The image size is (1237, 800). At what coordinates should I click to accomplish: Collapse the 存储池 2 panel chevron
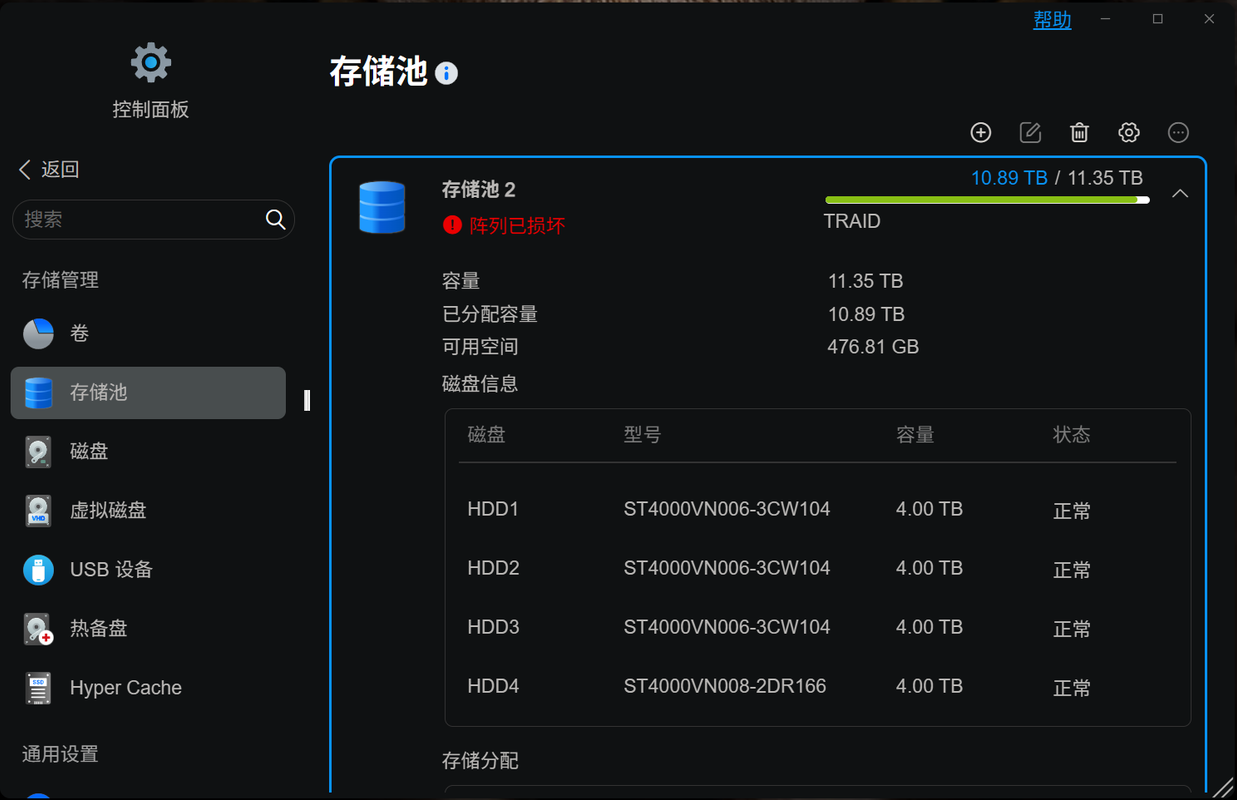(1180, 194)
